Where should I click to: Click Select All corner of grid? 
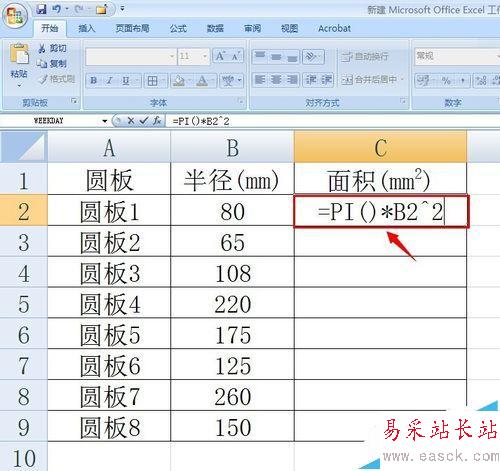click(23, 147)
